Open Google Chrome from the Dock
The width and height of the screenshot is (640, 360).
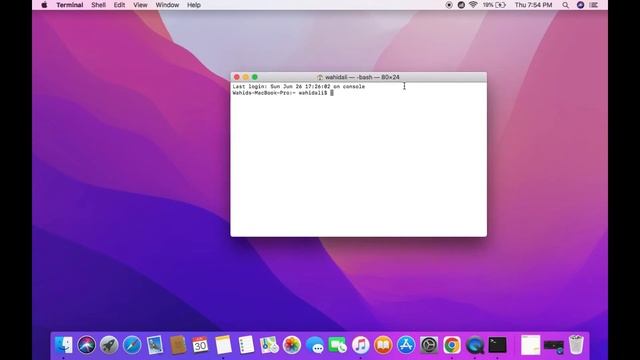click(x=451, y=345)
